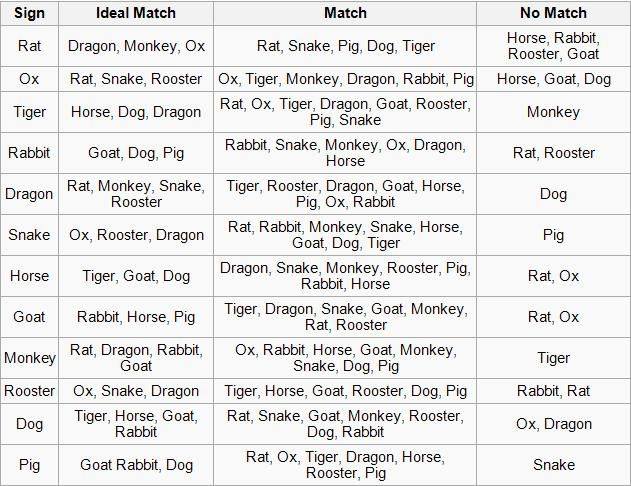Click the Match column header

(345, 13)
